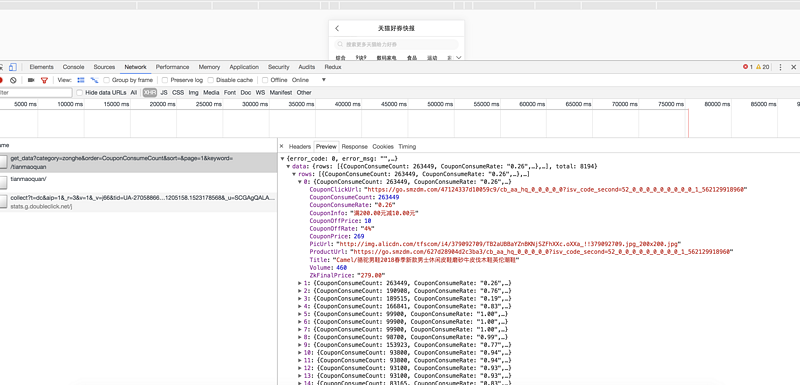The width and height of the screenshot is (800, 385).
Task: Switch to the Headers tab
Action: coord(299,146)
